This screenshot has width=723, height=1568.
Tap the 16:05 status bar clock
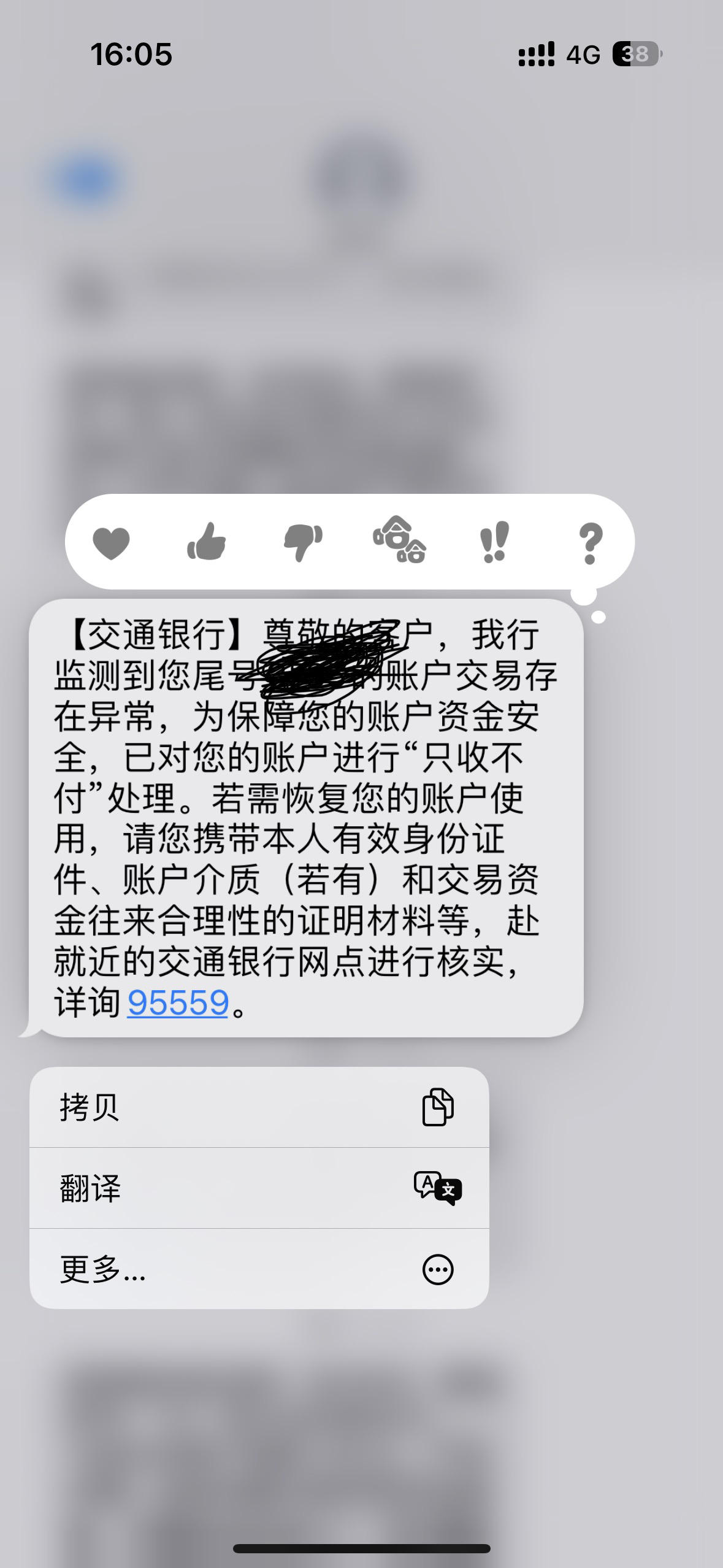pyautogui.click(x=131, y=54)
